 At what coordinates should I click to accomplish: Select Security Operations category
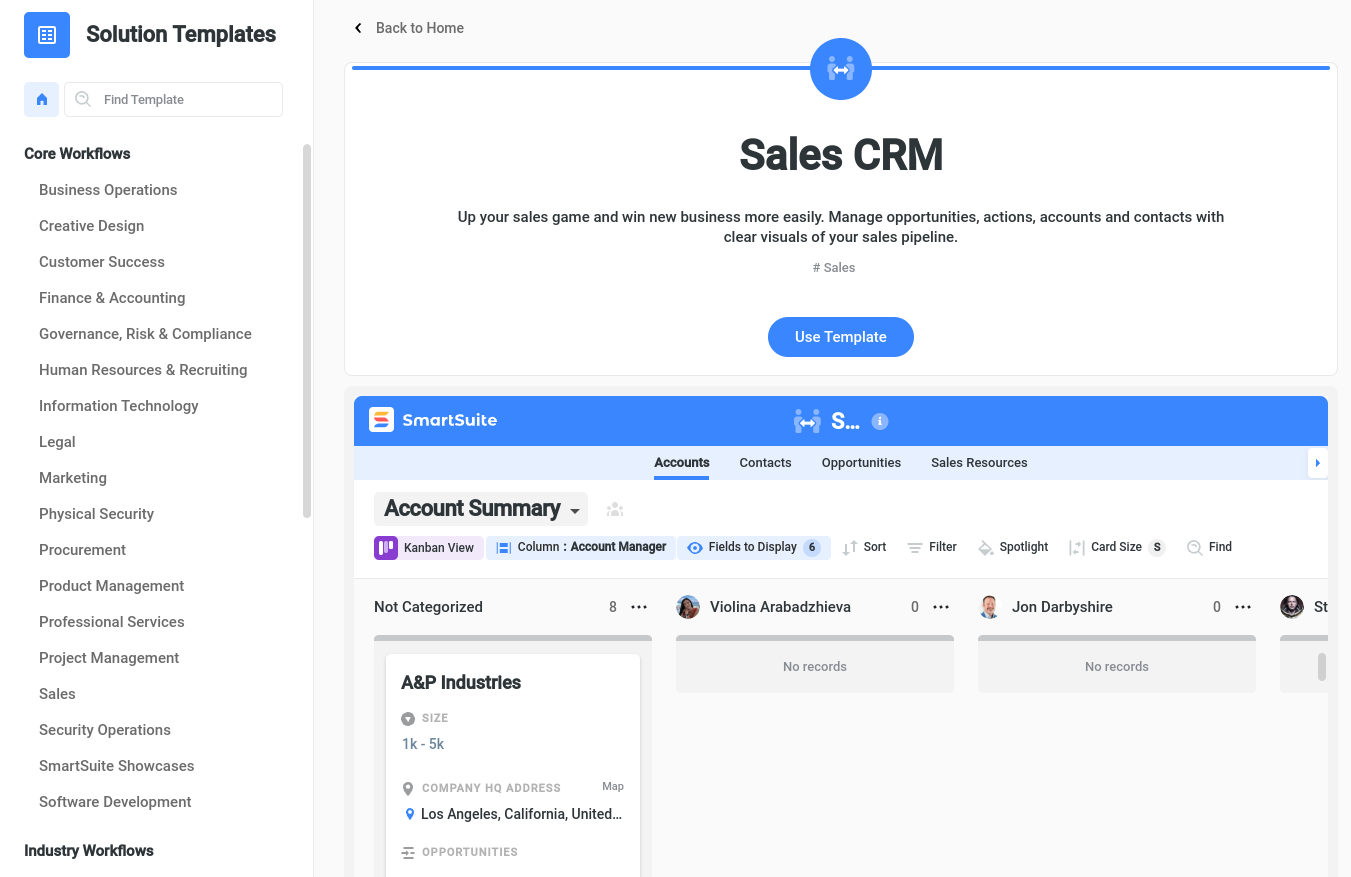pyautogui.click(x=105, y=730)
